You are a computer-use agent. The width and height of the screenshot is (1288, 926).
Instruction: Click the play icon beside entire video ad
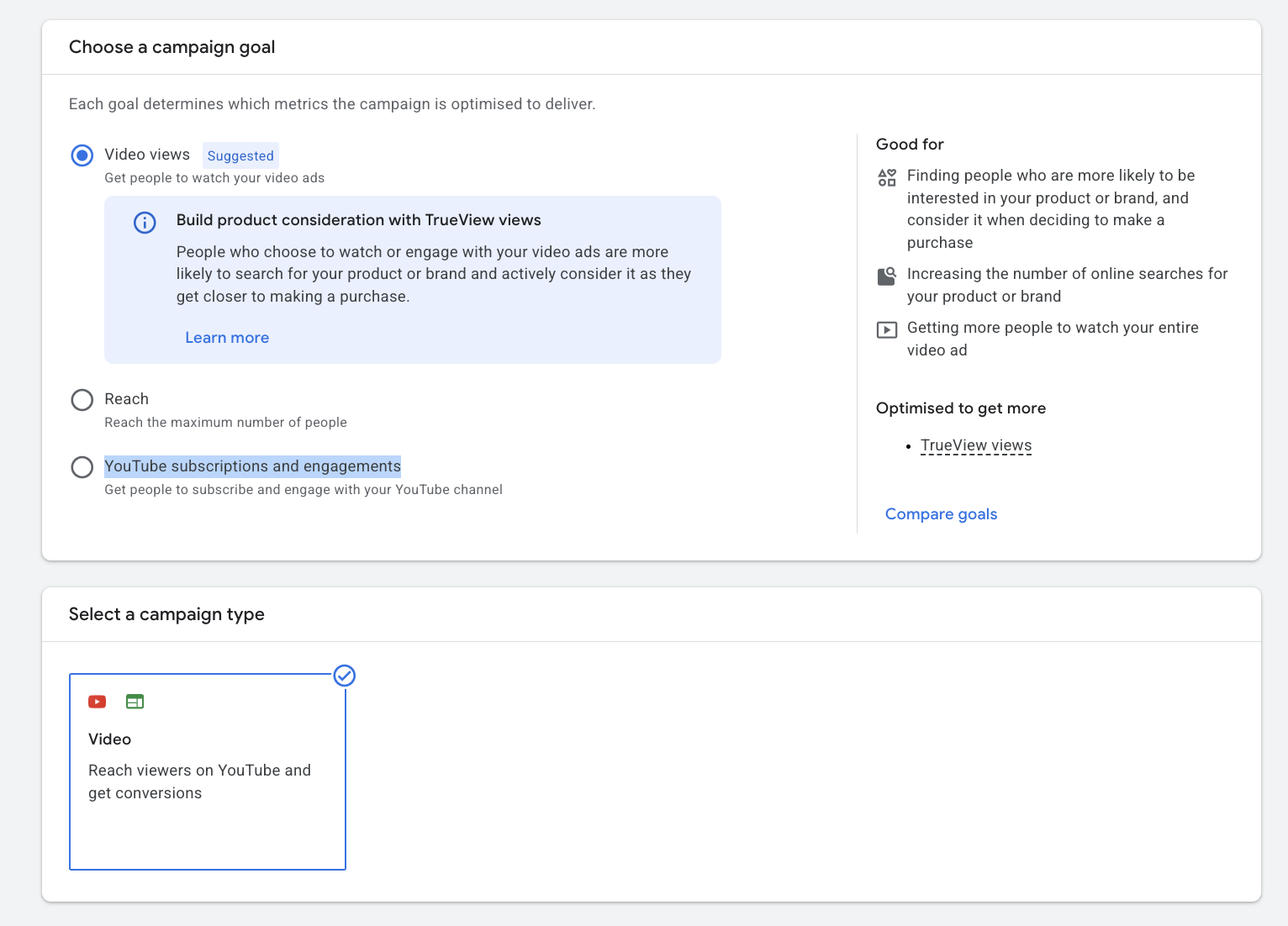click(887, 329)
